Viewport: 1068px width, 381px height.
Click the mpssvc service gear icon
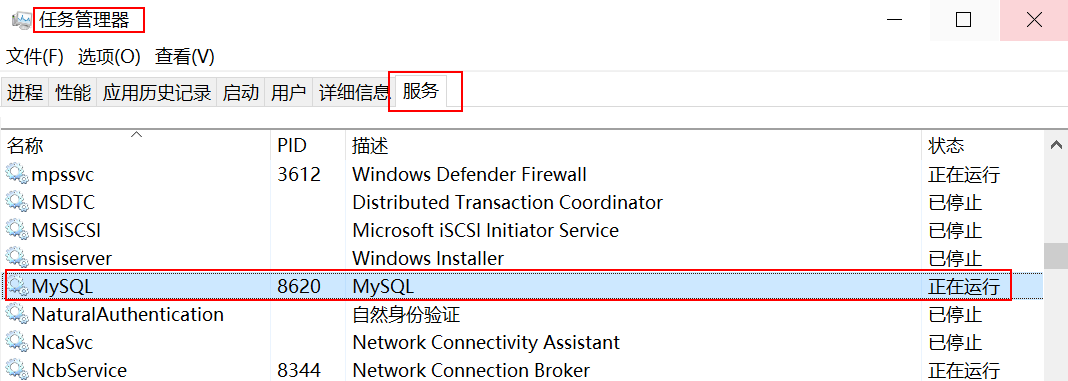16,174
